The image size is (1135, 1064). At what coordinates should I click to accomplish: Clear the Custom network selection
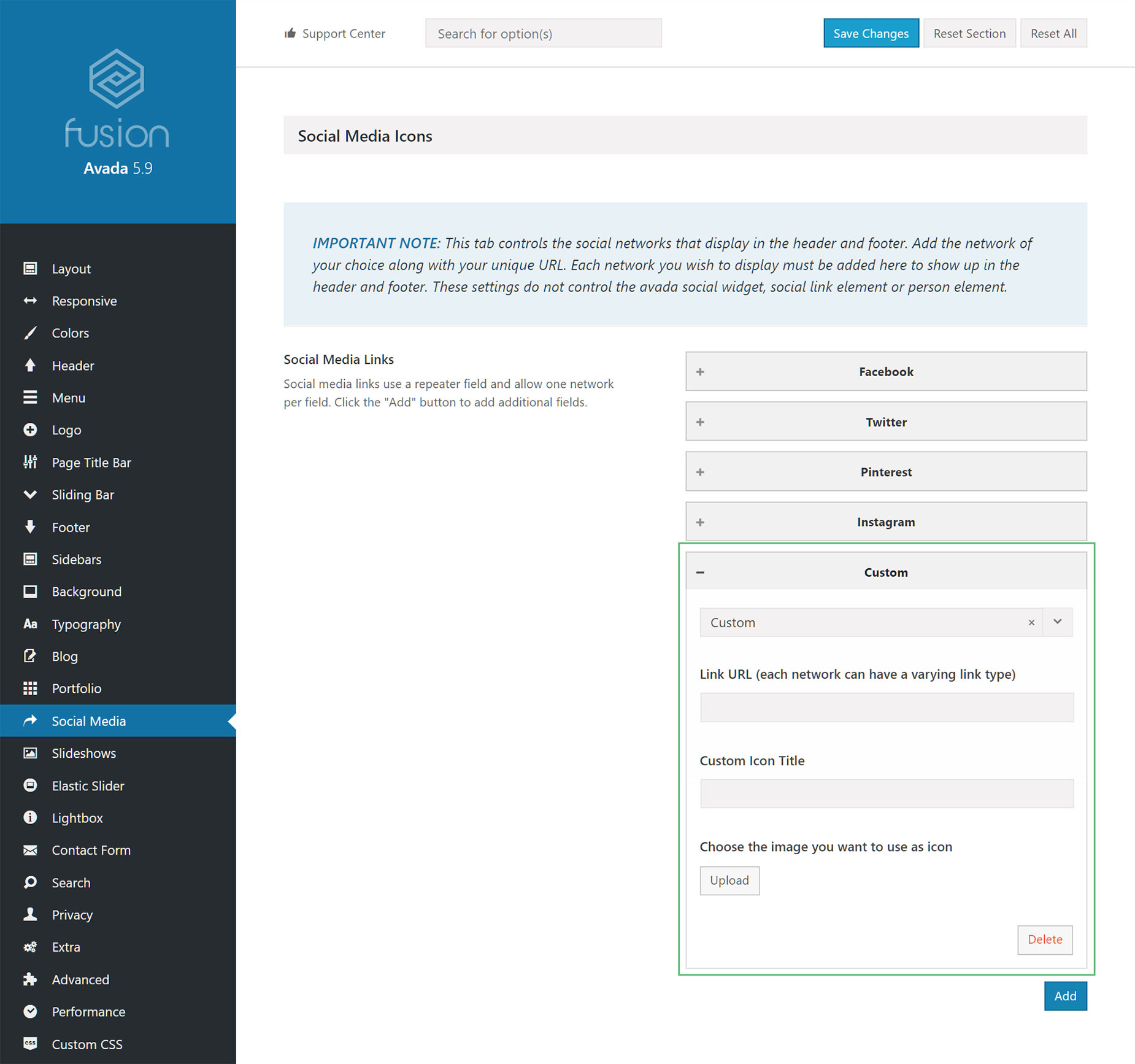coord(1031,623)
